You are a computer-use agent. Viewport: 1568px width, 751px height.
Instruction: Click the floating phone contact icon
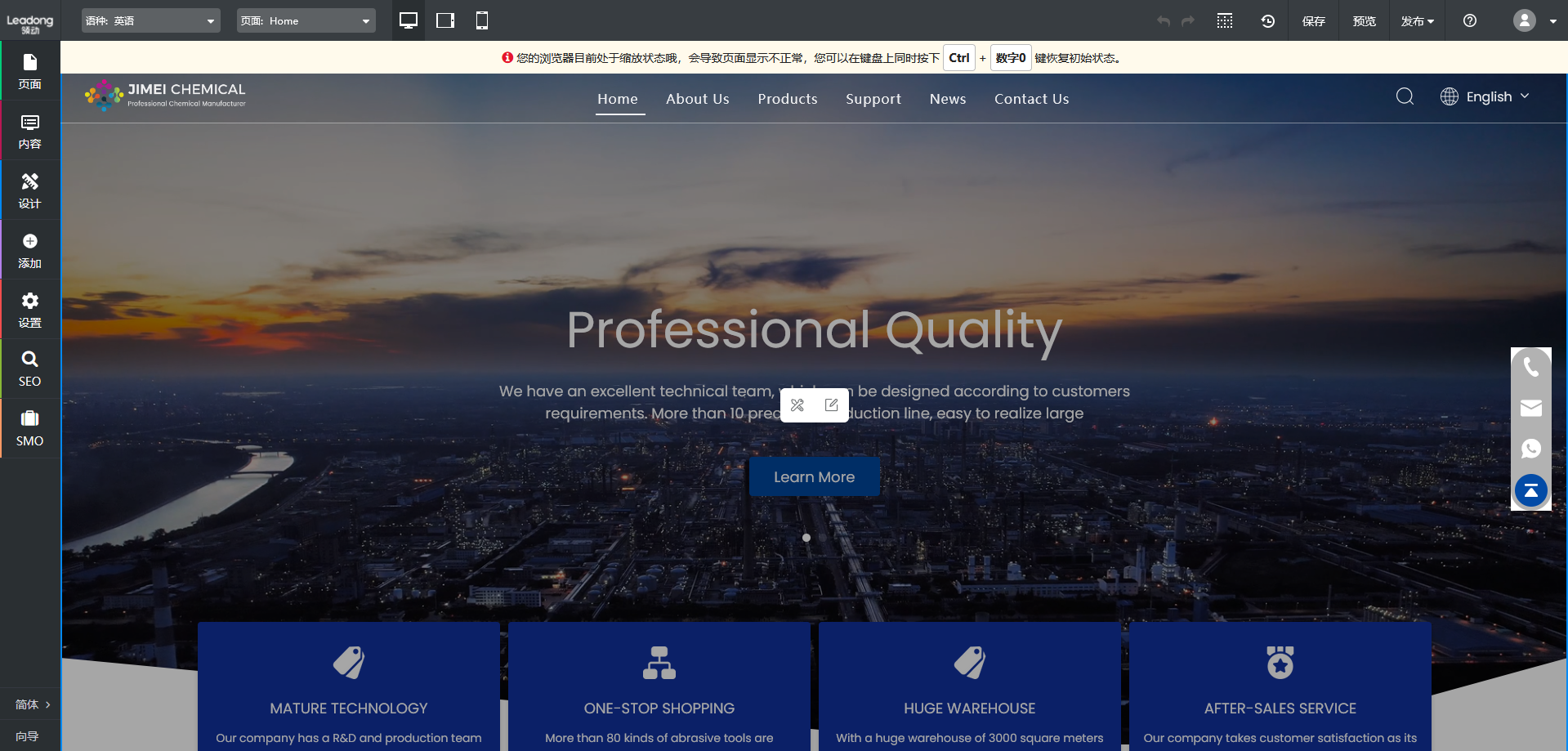tap(1530, 368)
